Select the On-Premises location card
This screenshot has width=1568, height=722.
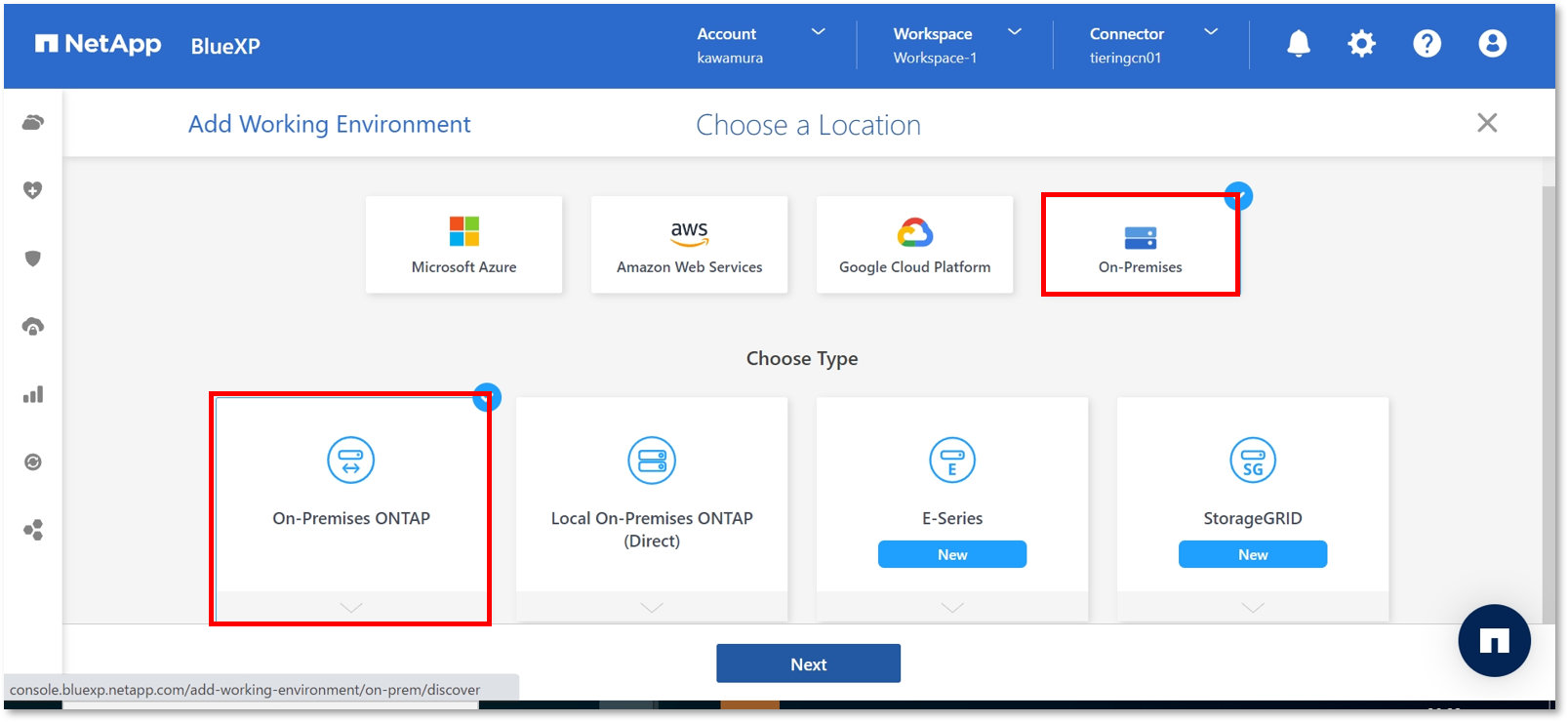[1140, 245]
